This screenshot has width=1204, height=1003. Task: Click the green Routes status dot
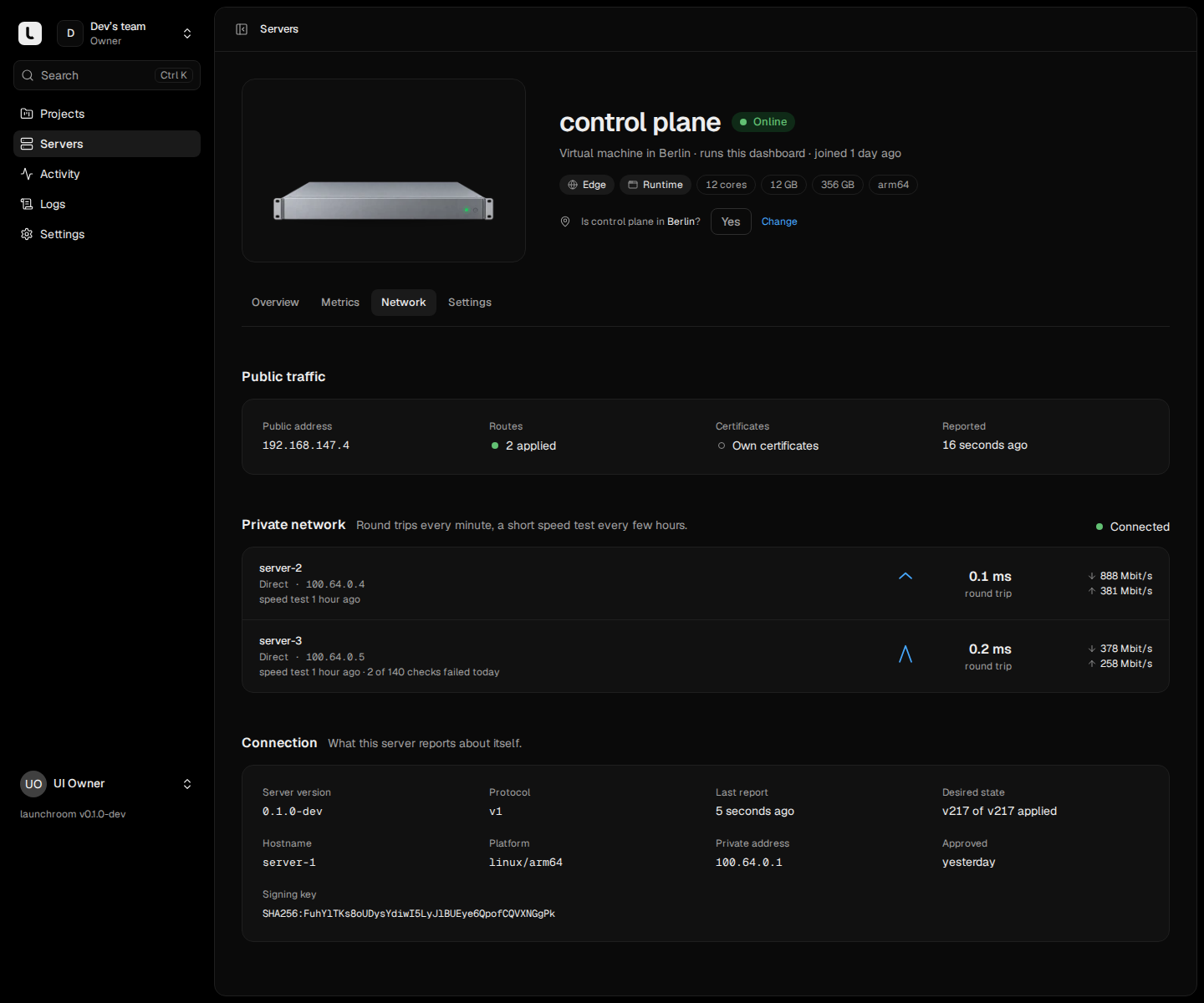(495, 446)
